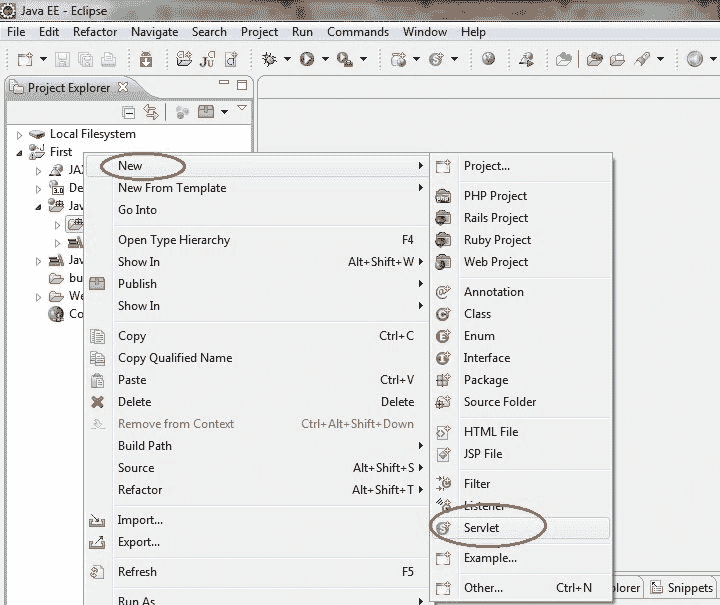720x605 pixels.
Task: Click the Package icon in New submenu
Action: click(443, 380)
